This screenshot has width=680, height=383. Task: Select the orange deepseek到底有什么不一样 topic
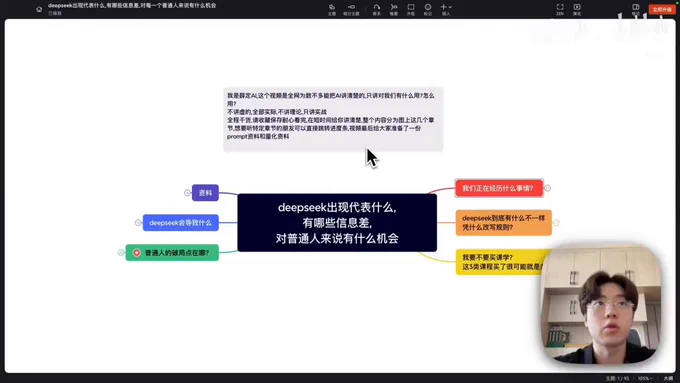[x=503, y=223]
